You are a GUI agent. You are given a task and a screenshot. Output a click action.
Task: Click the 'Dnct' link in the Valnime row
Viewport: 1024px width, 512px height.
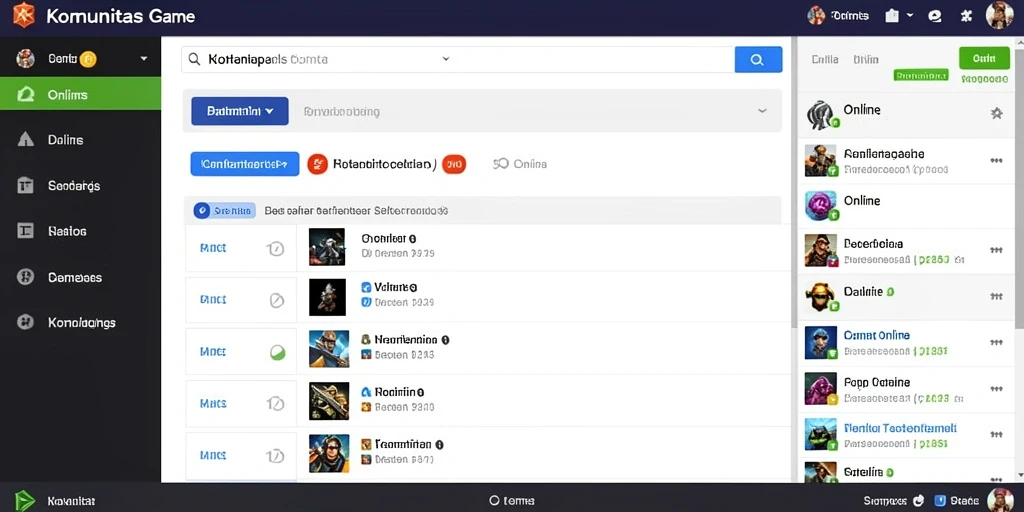[x=213, y=300]
